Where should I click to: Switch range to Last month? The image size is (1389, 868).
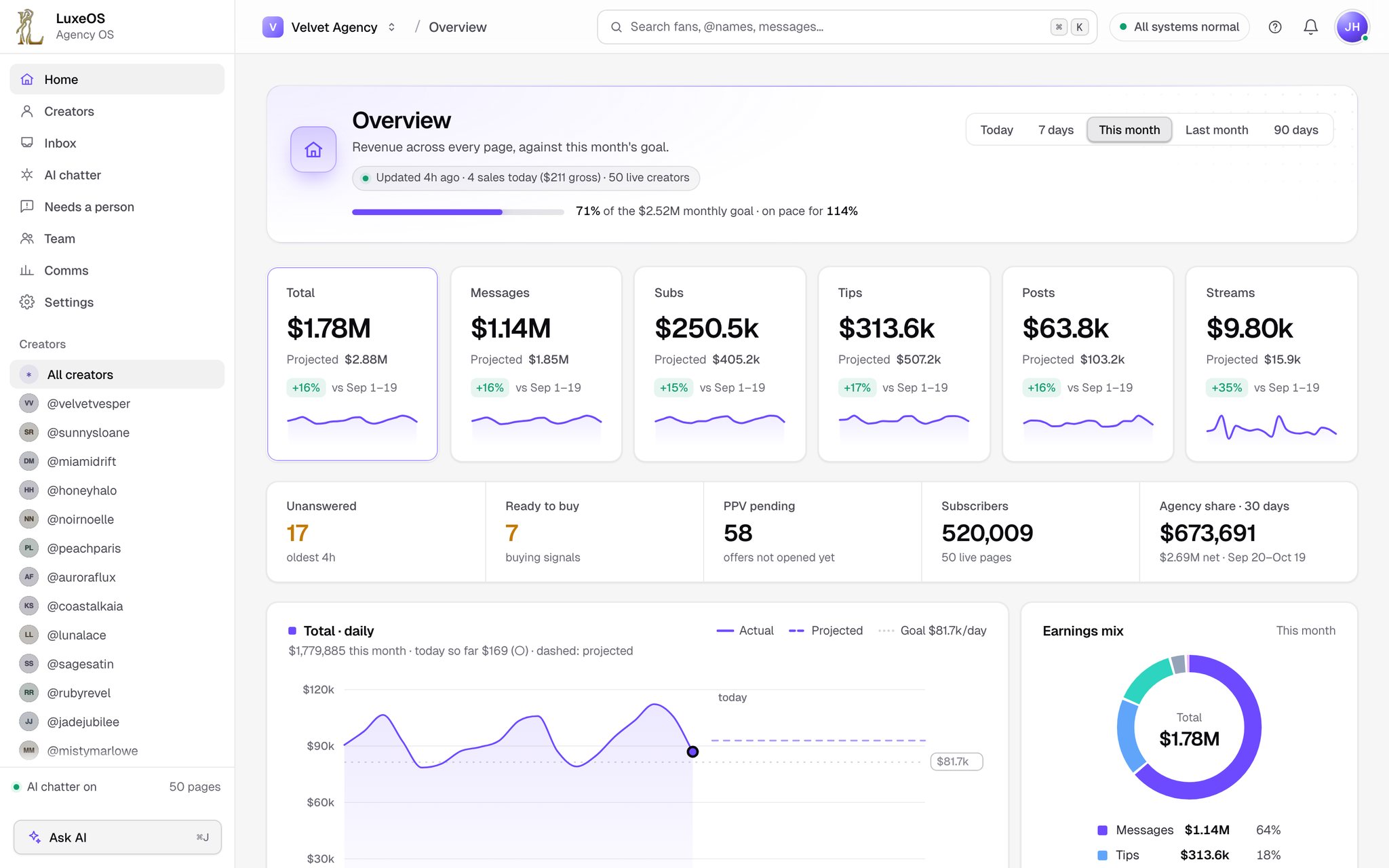click(x=1217, y=130)
